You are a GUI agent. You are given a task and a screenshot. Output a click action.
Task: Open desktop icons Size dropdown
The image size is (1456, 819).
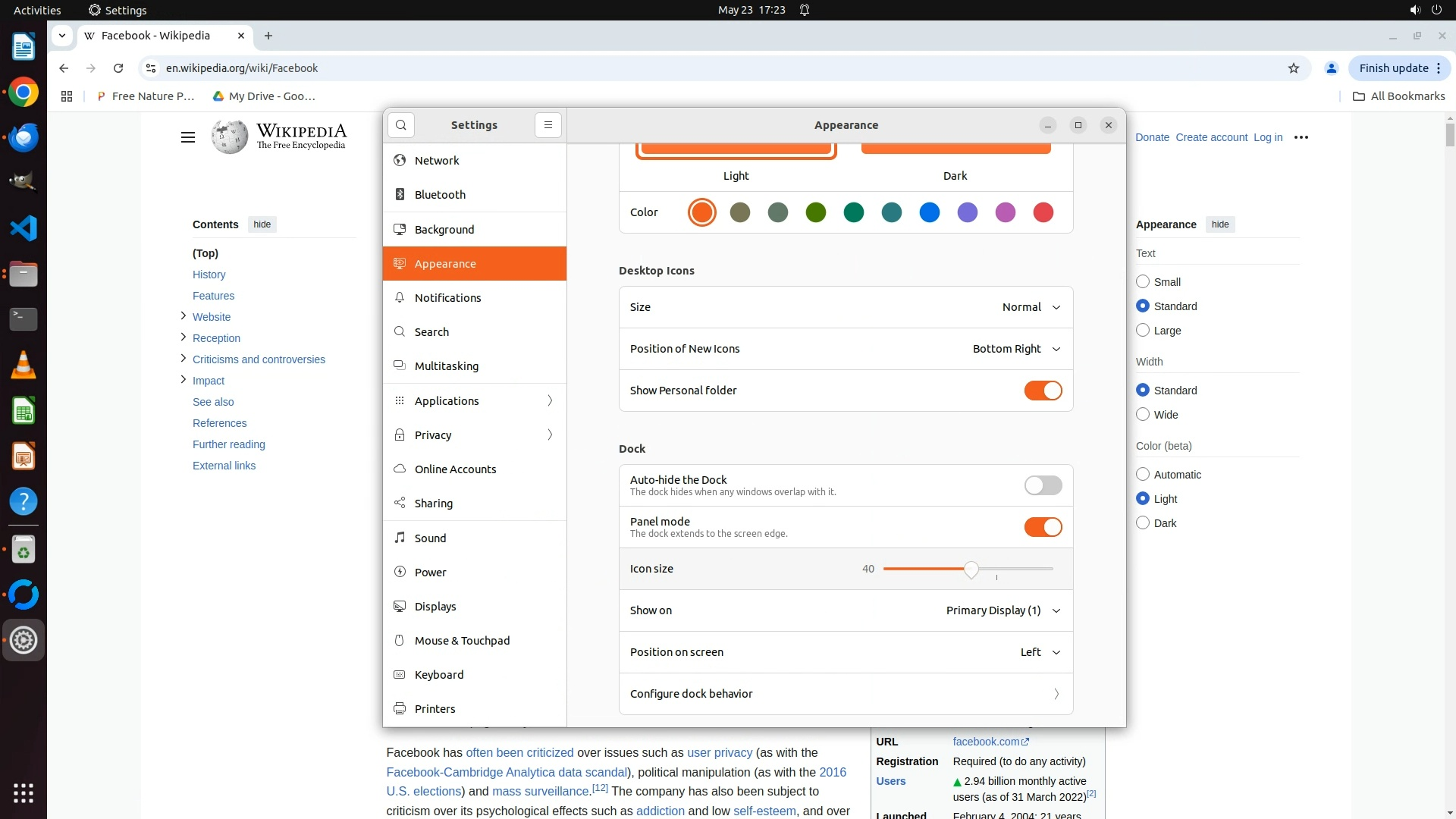1031,307
